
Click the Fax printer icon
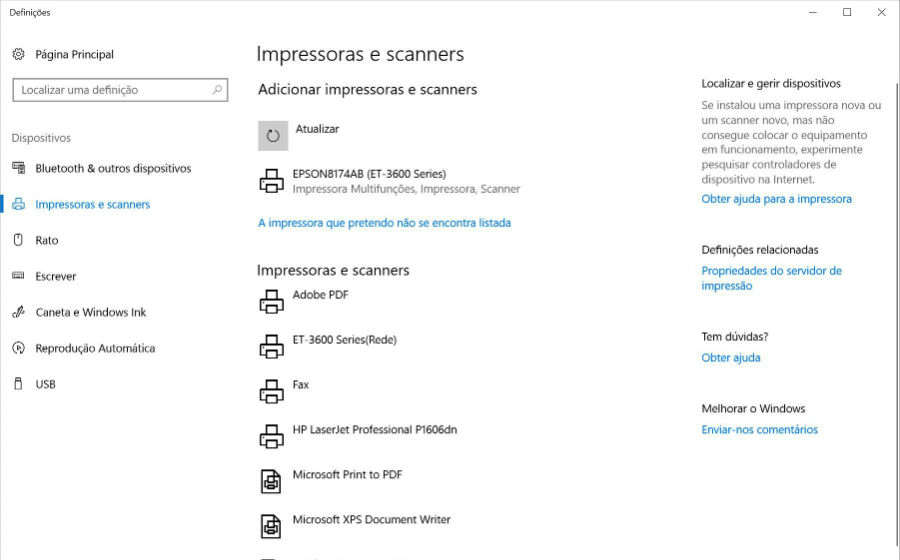[x=271, y=391]
